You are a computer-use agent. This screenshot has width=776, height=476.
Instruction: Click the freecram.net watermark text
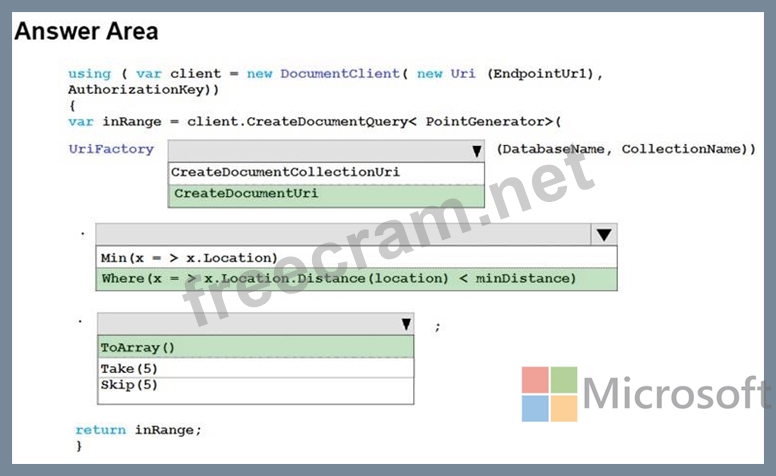(390, 240)
